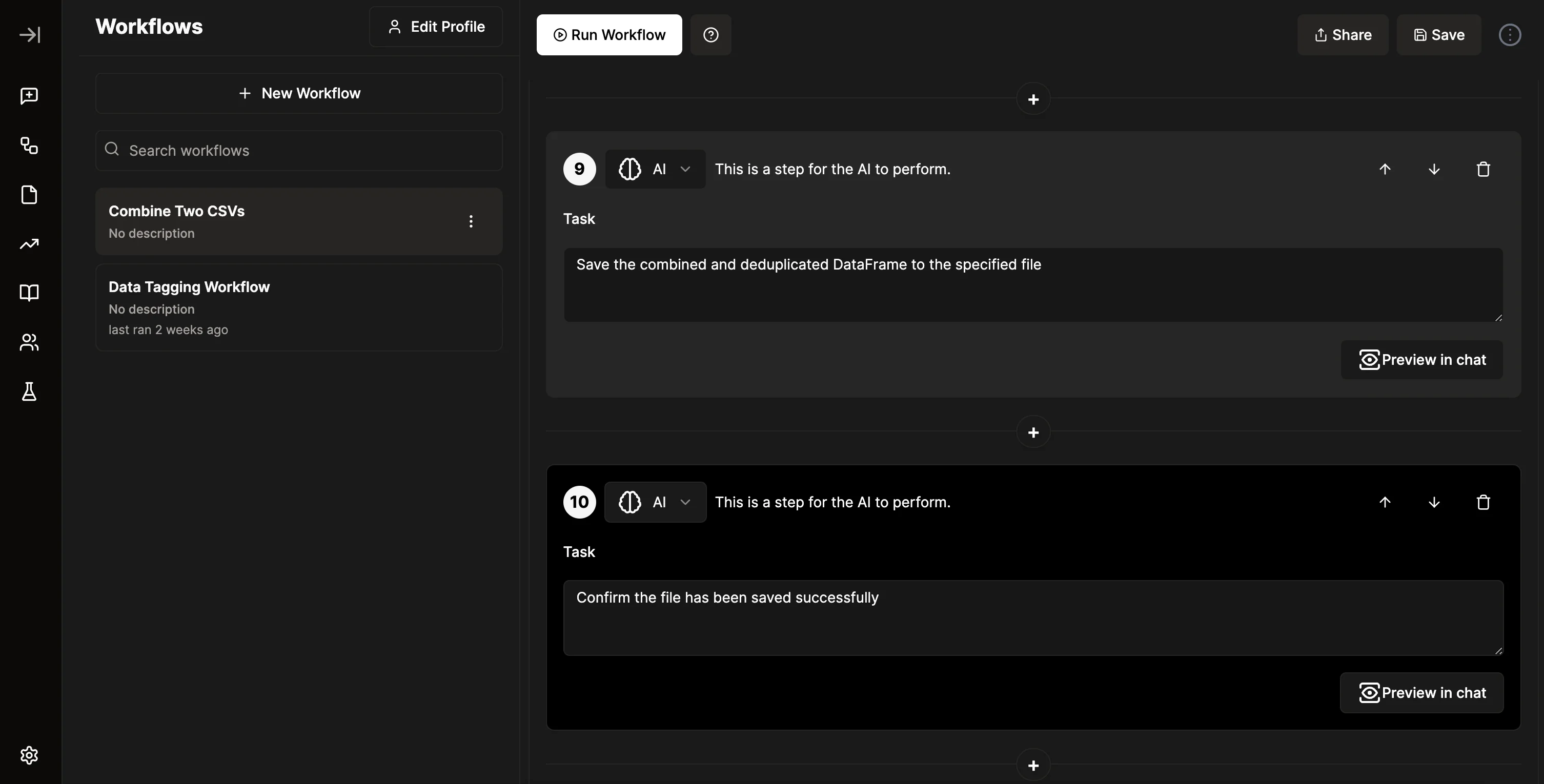Open Combine Two CSVs options menu
Viewport: 1544px width, 784px height.
point(471,221)
